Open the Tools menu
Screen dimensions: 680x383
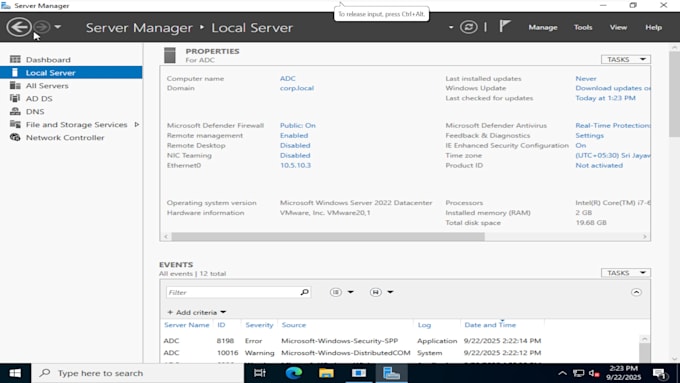pos(583,27)
